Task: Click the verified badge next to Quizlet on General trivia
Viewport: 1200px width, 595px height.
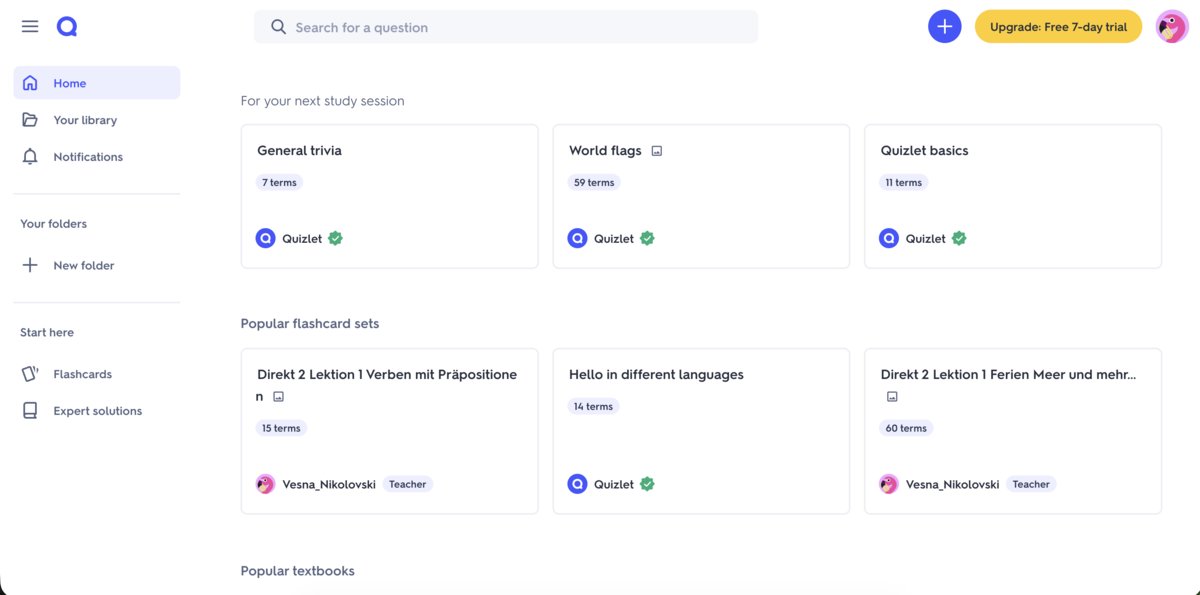Action: [334, 238]
